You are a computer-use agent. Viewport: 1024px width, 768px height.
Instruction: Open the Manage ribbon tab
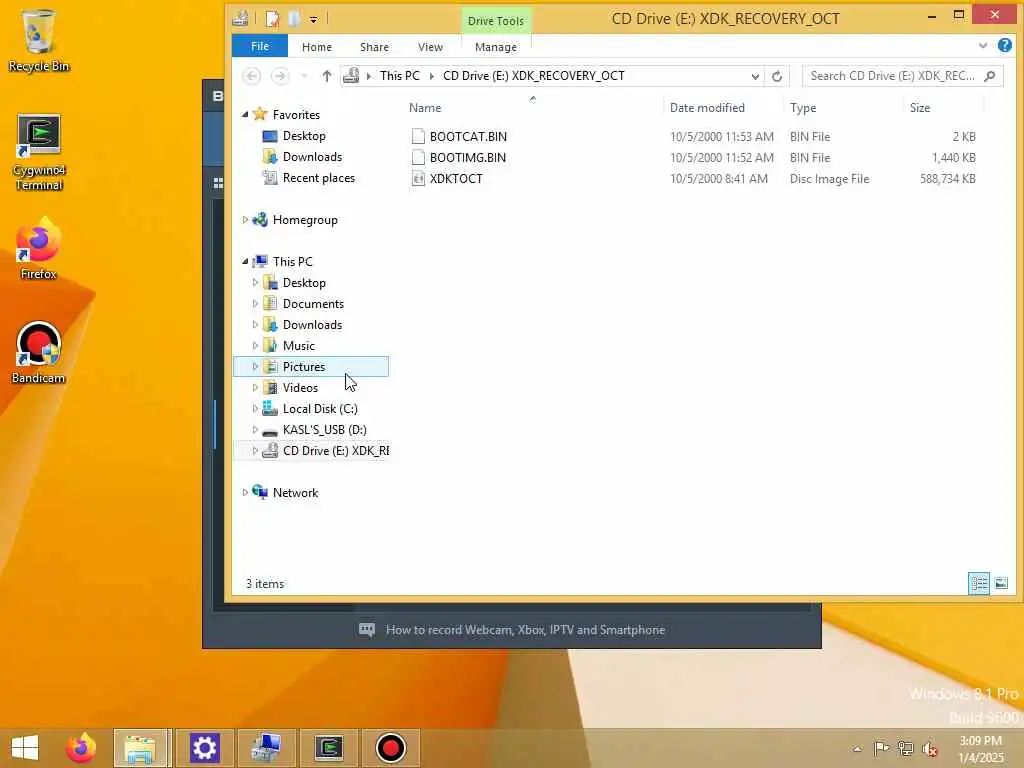496,47
